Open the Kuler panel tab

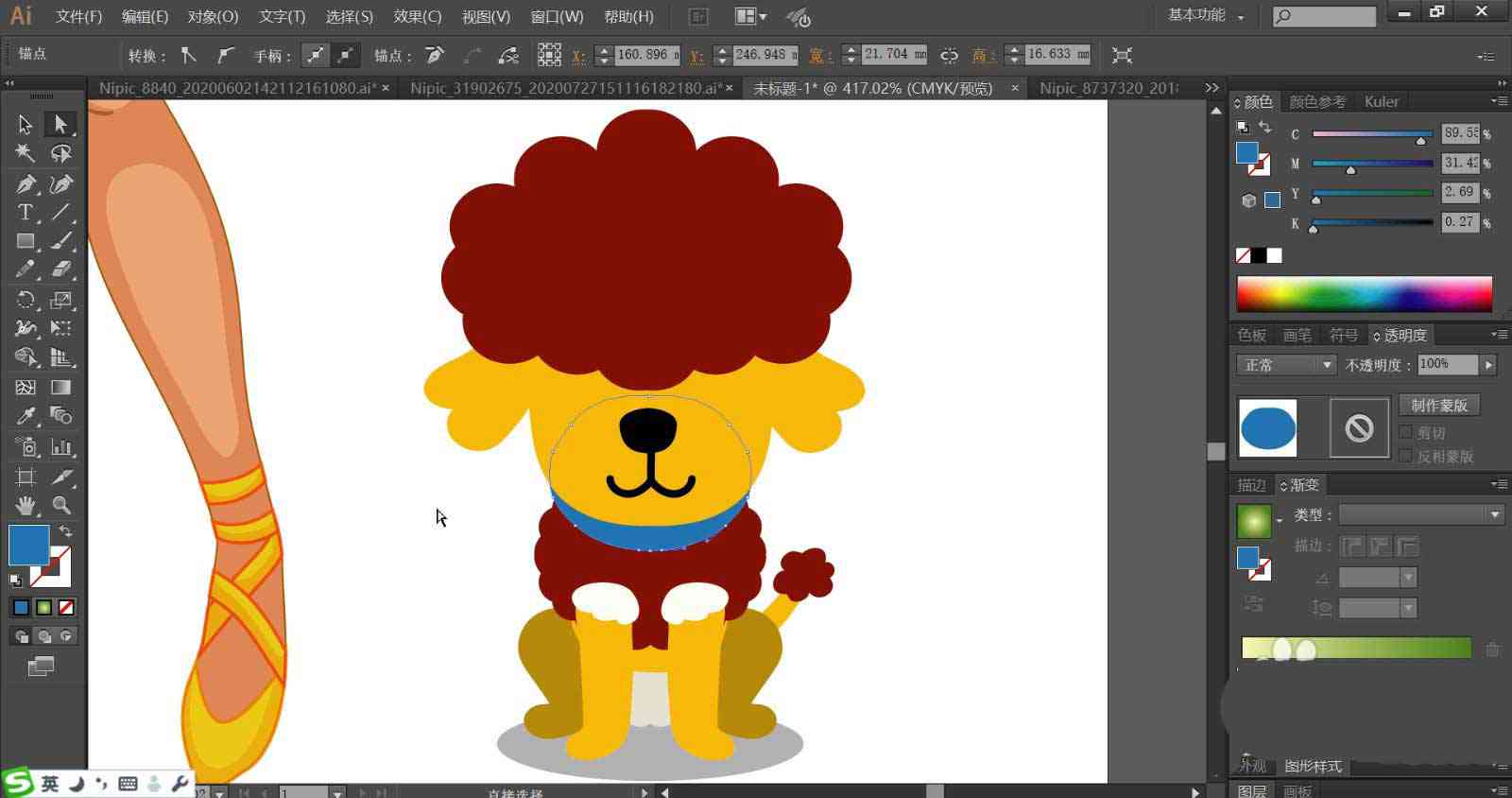click(1381, 101)
